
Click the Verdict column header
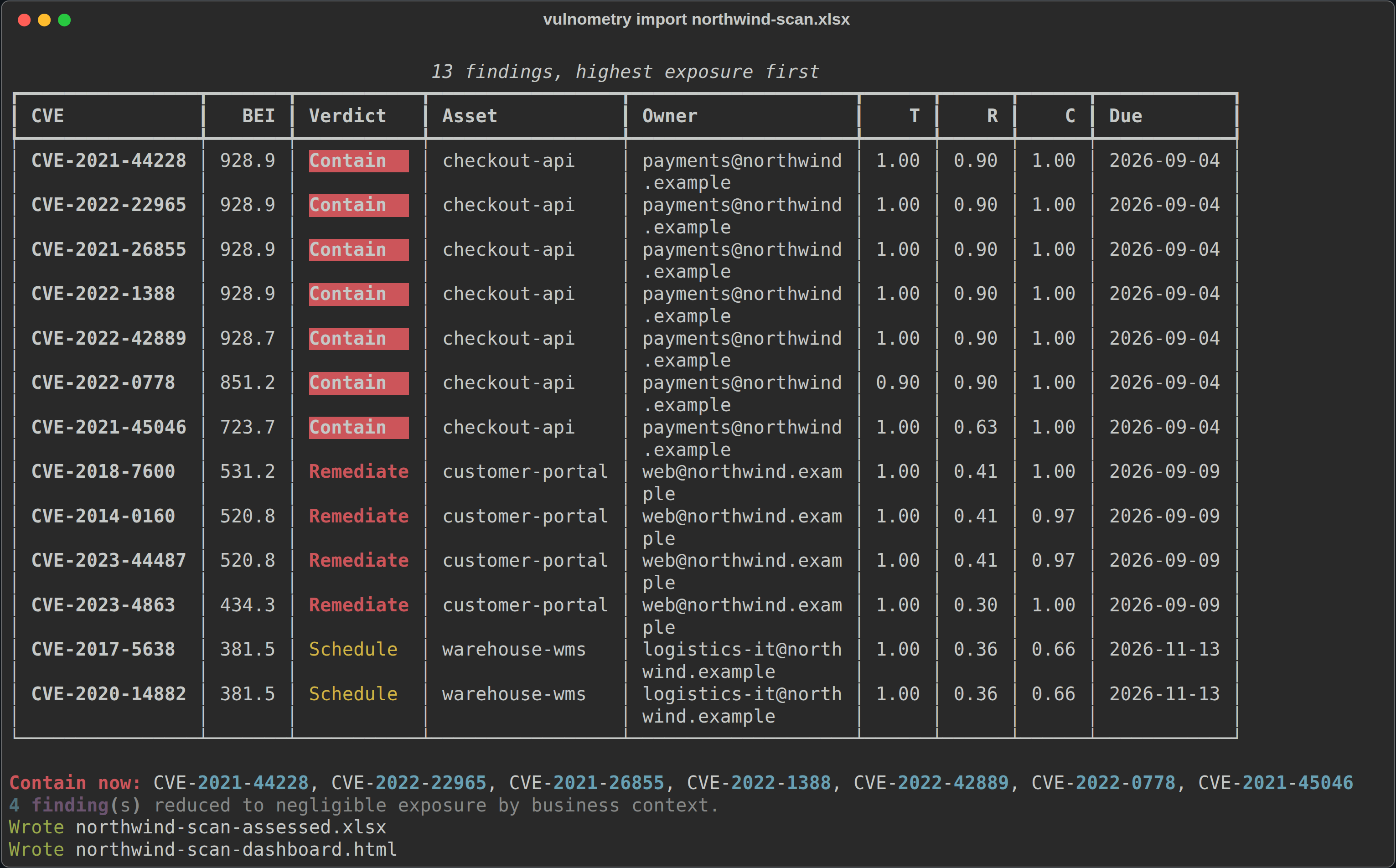coord(347,116)
